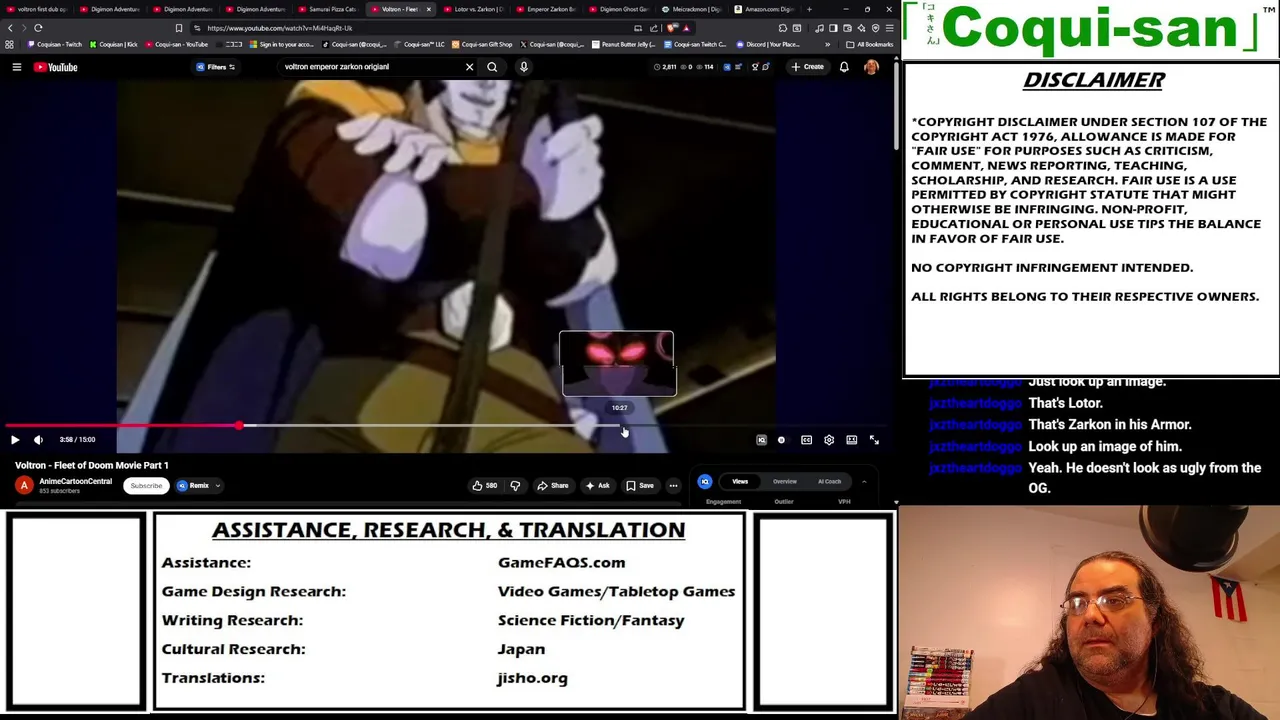Screen dimensions: 1280x720
Task: Select the Views tab in vidIQ panel
Action: 740,481
